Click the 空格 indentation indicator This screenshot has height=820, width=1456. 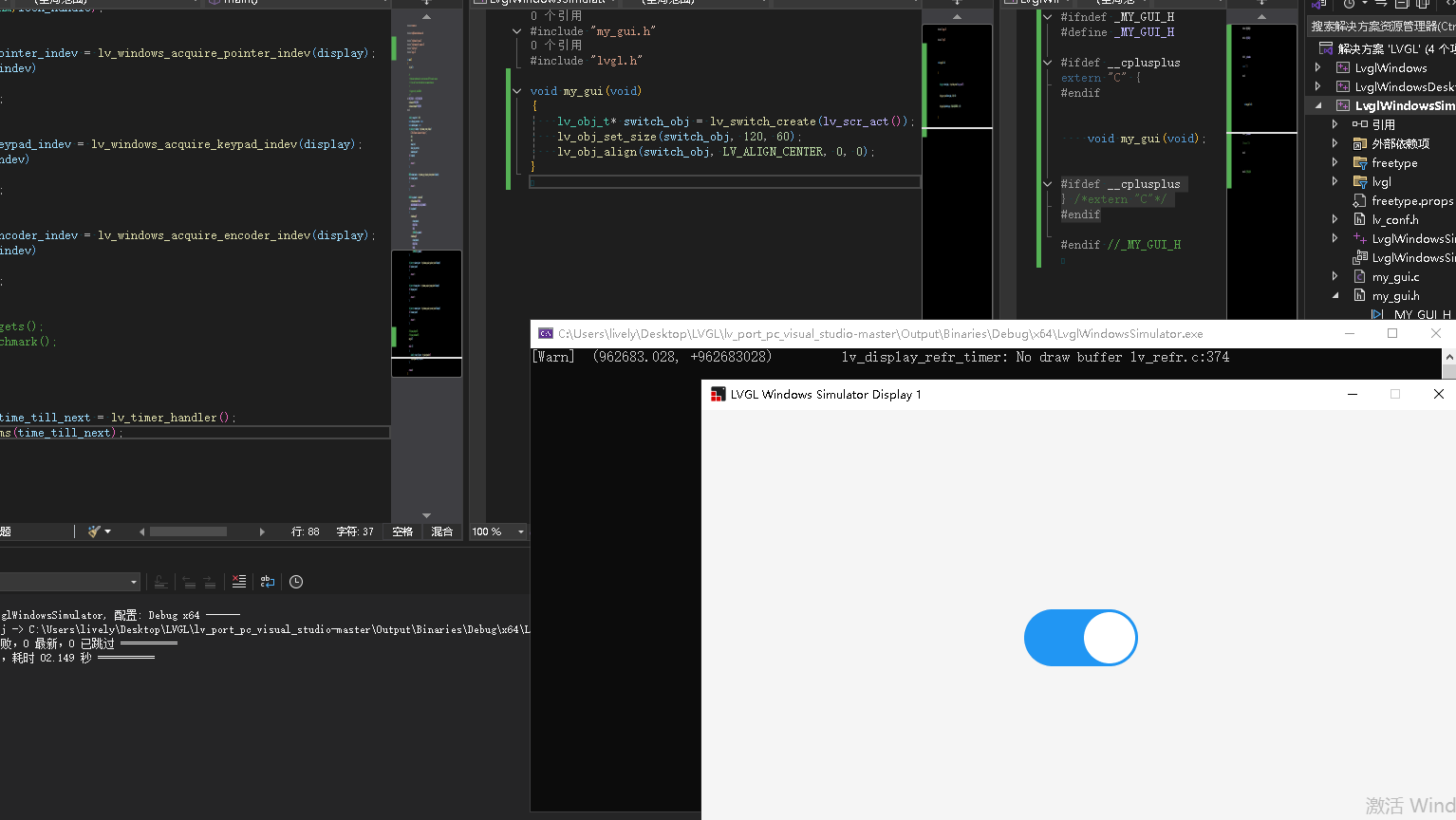(402, 531)
